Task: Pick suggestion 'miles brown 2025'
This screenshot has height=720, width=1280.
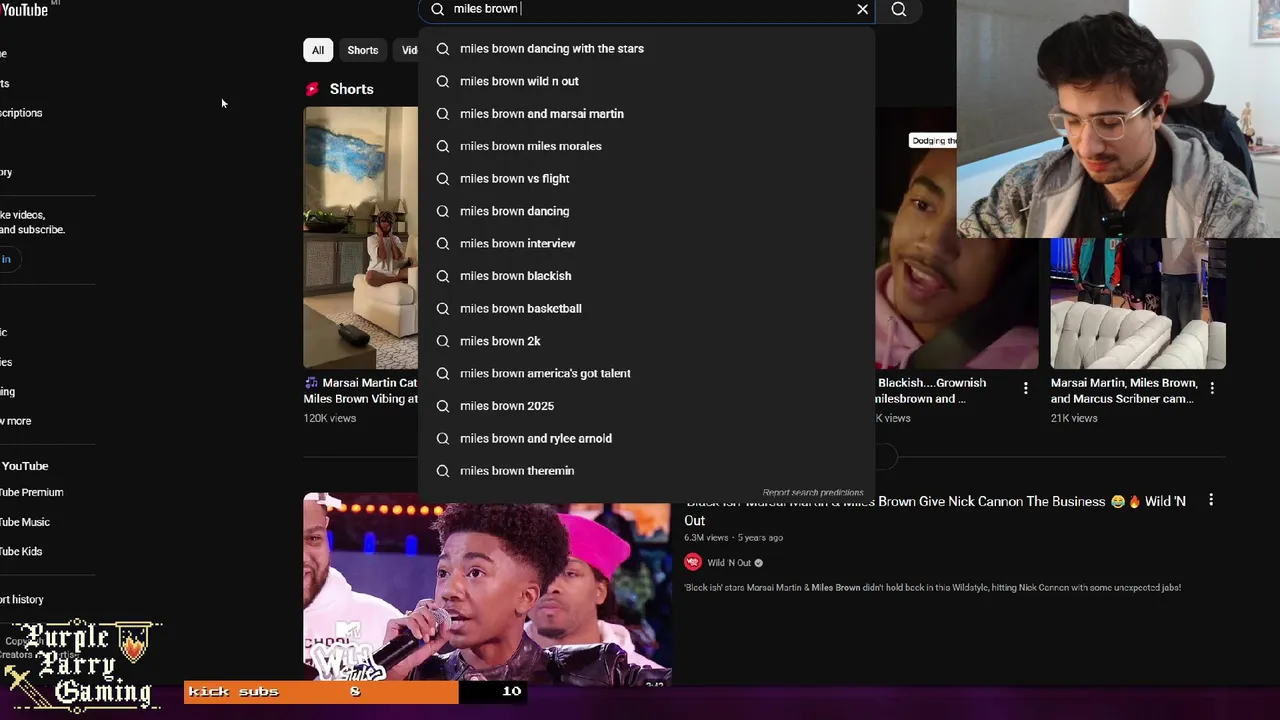Action: pyautogui.click(x=646, y=406)
